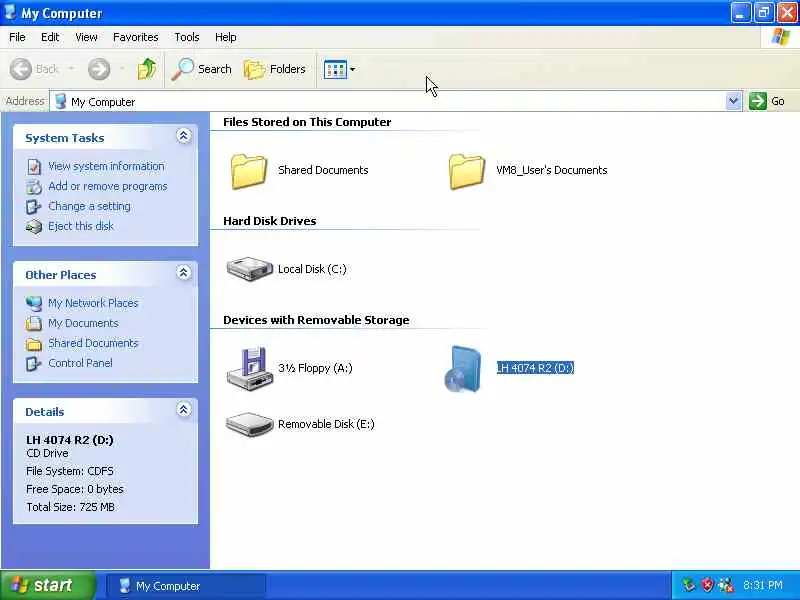The width and height of the screenshot is (800, 600).
Task: Click the Shared Documents folder label
Action: [x=323, y=170]
